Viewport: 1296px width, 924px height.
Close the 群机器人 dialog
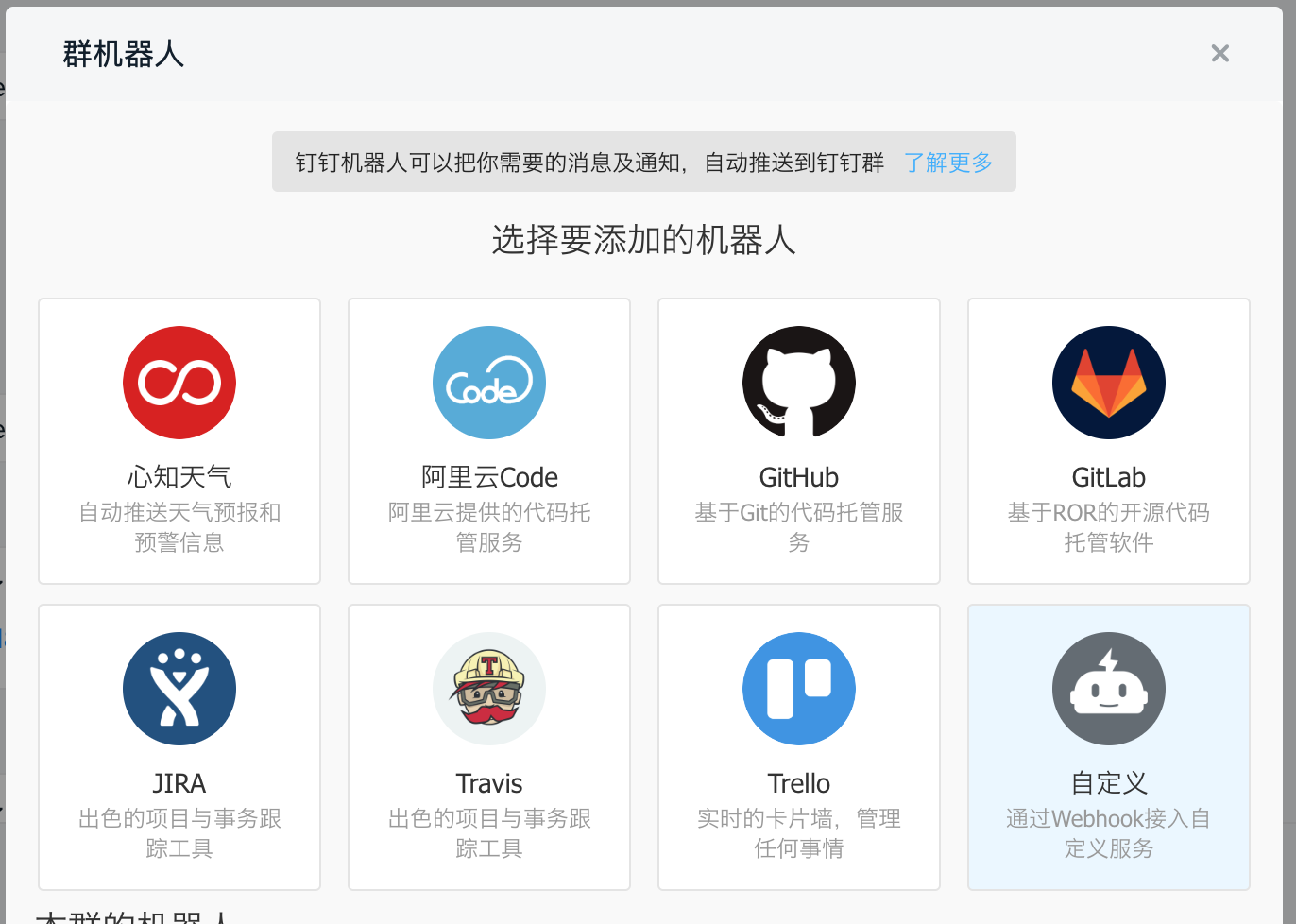[x=1220, y=54]
